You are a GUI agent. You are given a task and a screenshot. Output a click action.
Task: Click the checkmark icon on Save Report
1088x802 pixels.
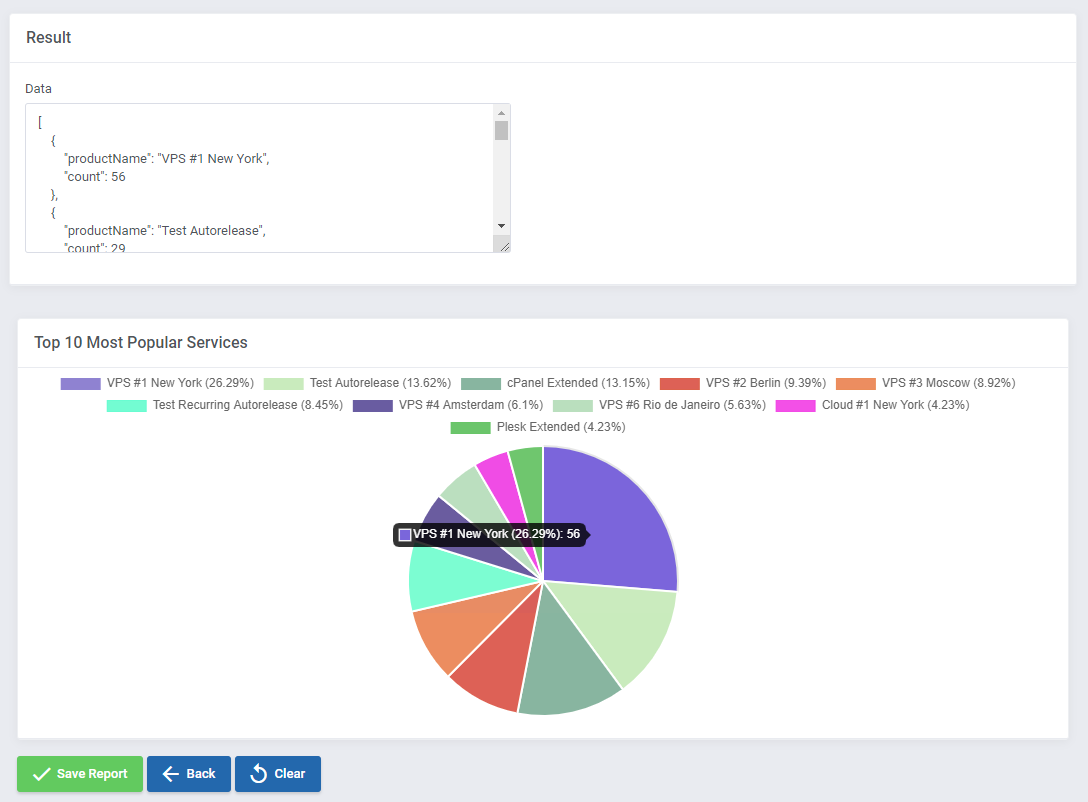pos(42,774)
